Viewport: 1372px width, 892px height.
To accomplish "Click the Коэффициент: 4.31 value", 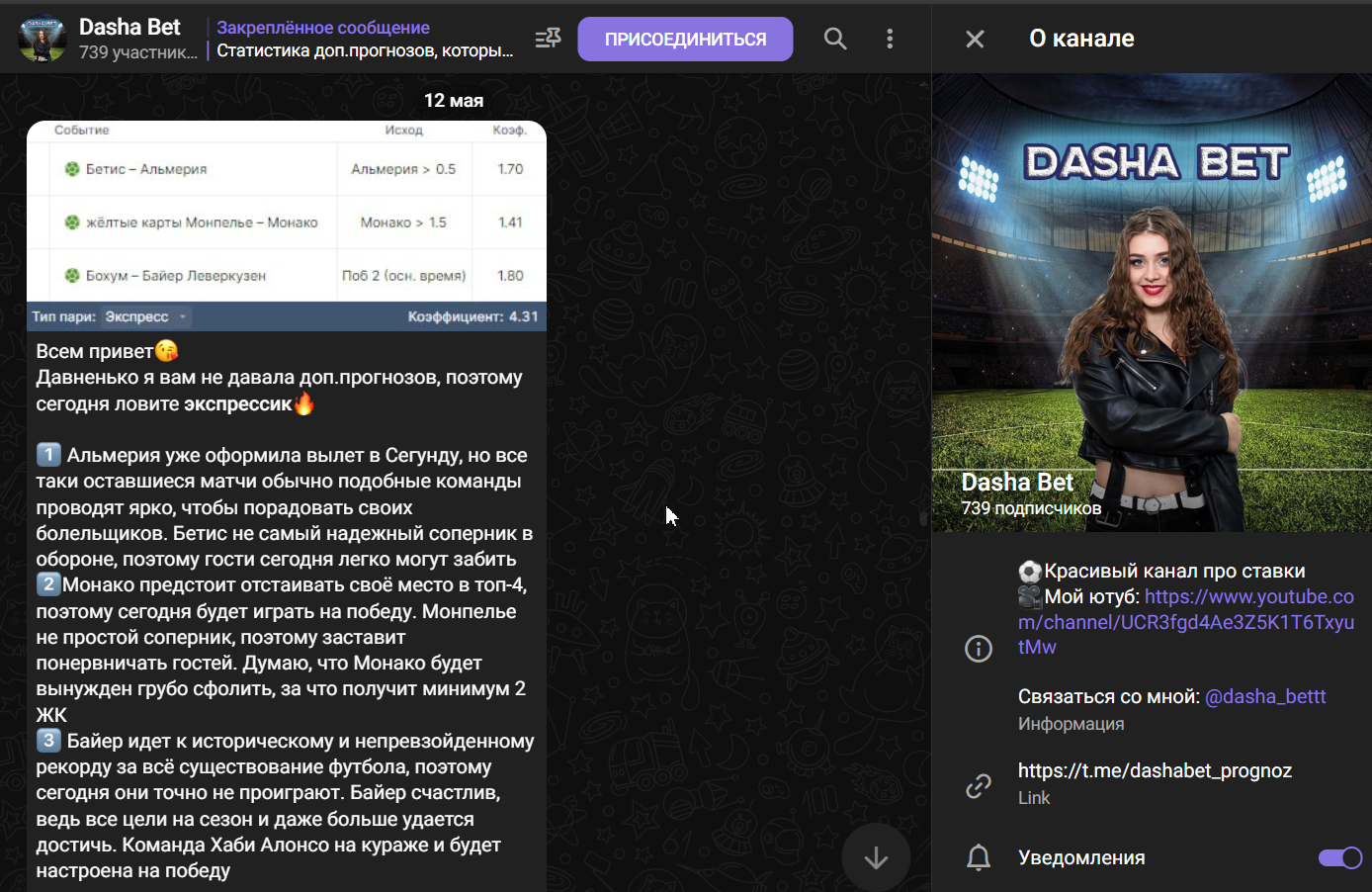I will coord(473,316).
